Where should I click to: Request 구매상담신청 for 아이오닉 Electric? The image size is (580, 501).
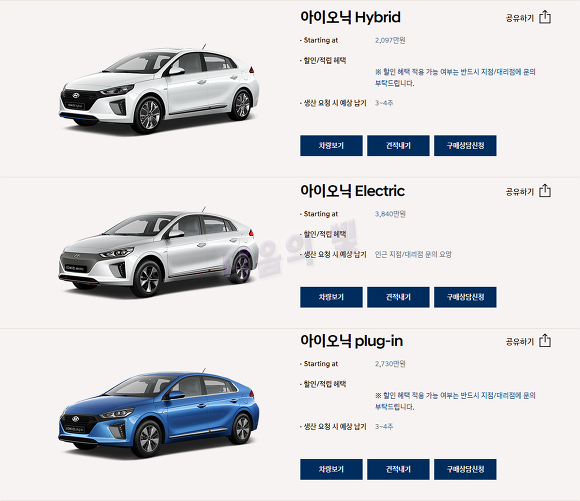pos(465,297)
